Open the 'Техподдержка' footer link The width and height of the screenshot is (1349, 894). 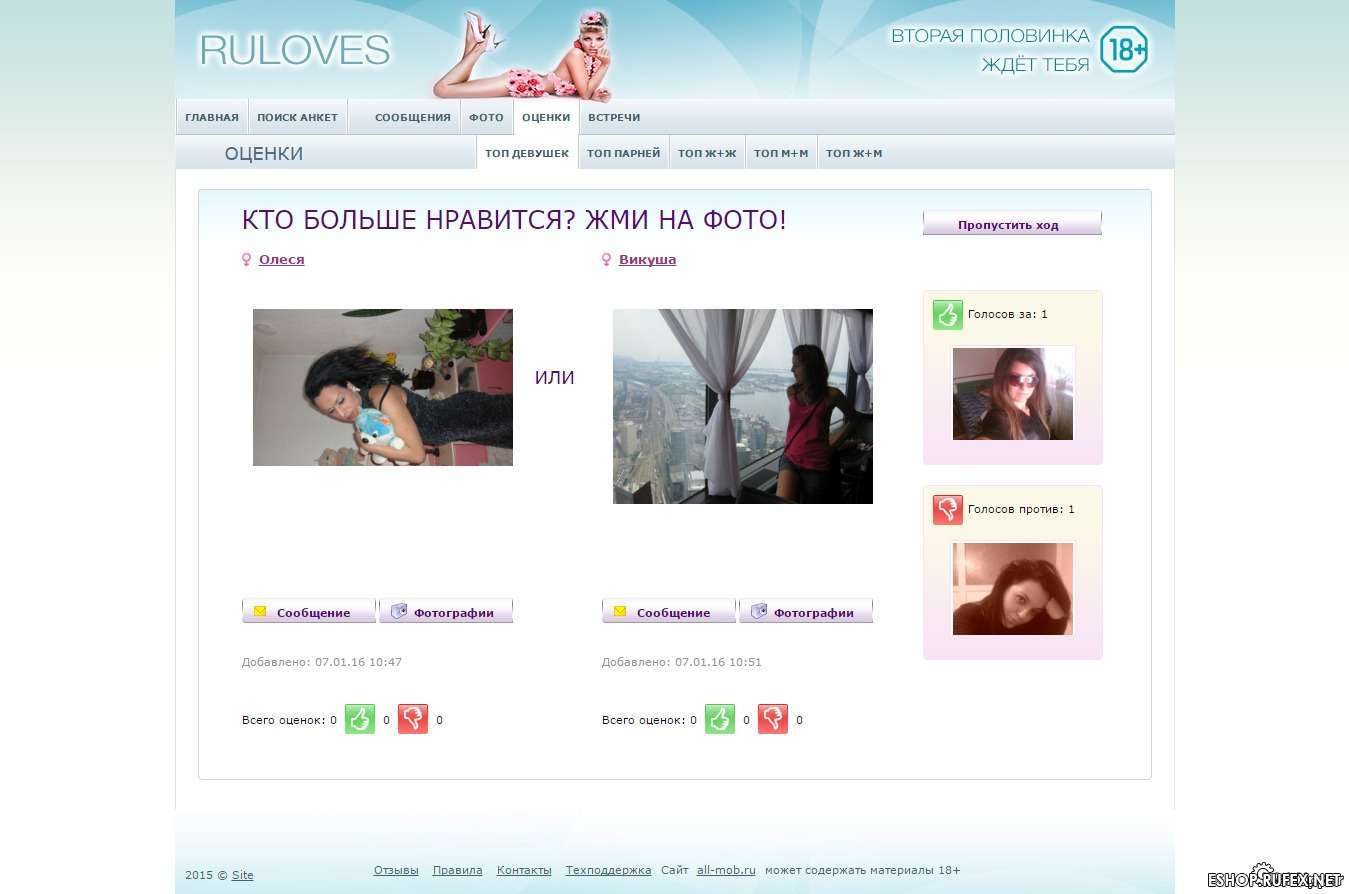tap(608, 871)
